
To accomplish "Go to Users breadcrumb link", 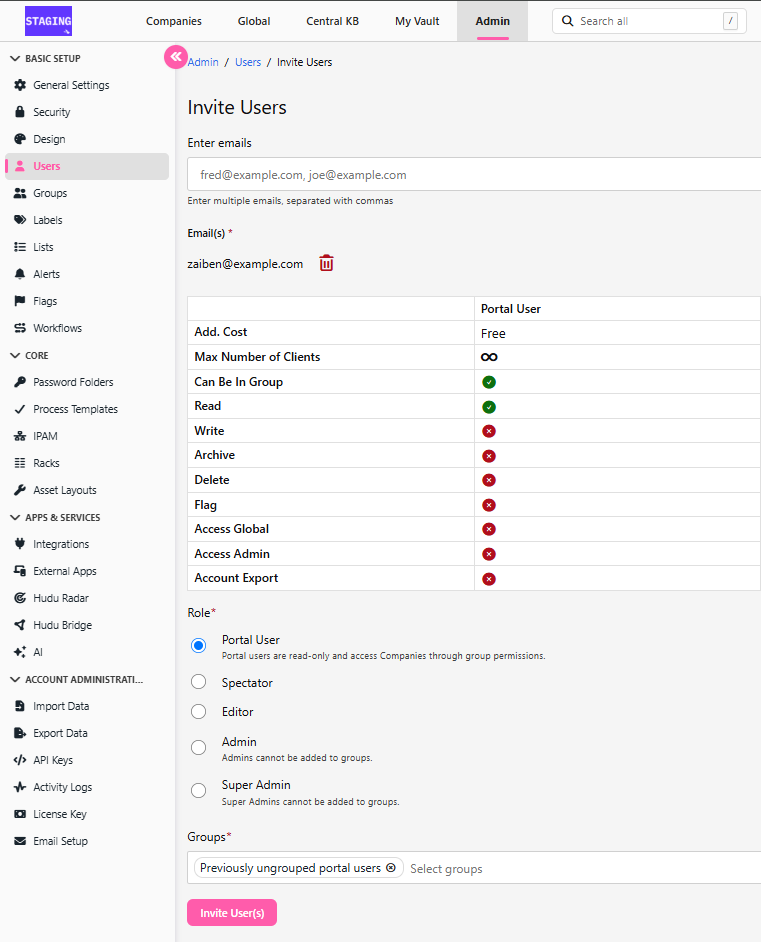I will pos(248,62).
